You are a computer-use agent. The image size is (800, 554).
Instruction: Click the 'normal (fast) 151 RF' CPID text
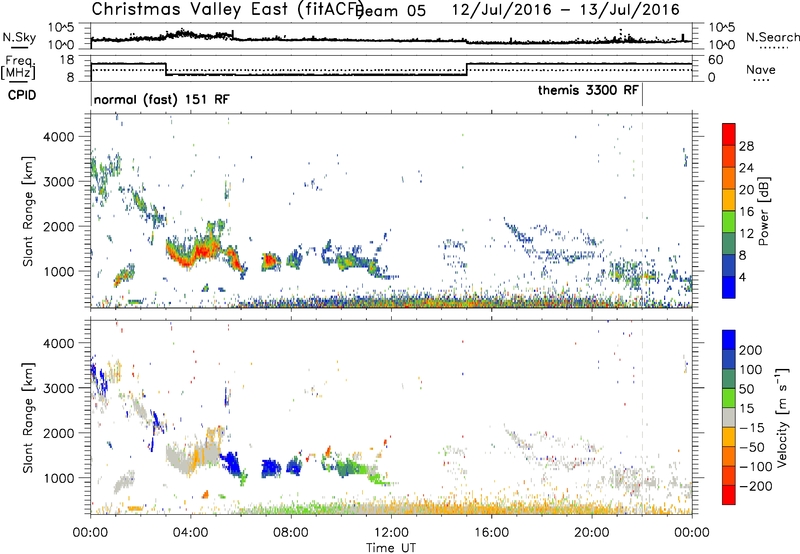click(162, 99)
